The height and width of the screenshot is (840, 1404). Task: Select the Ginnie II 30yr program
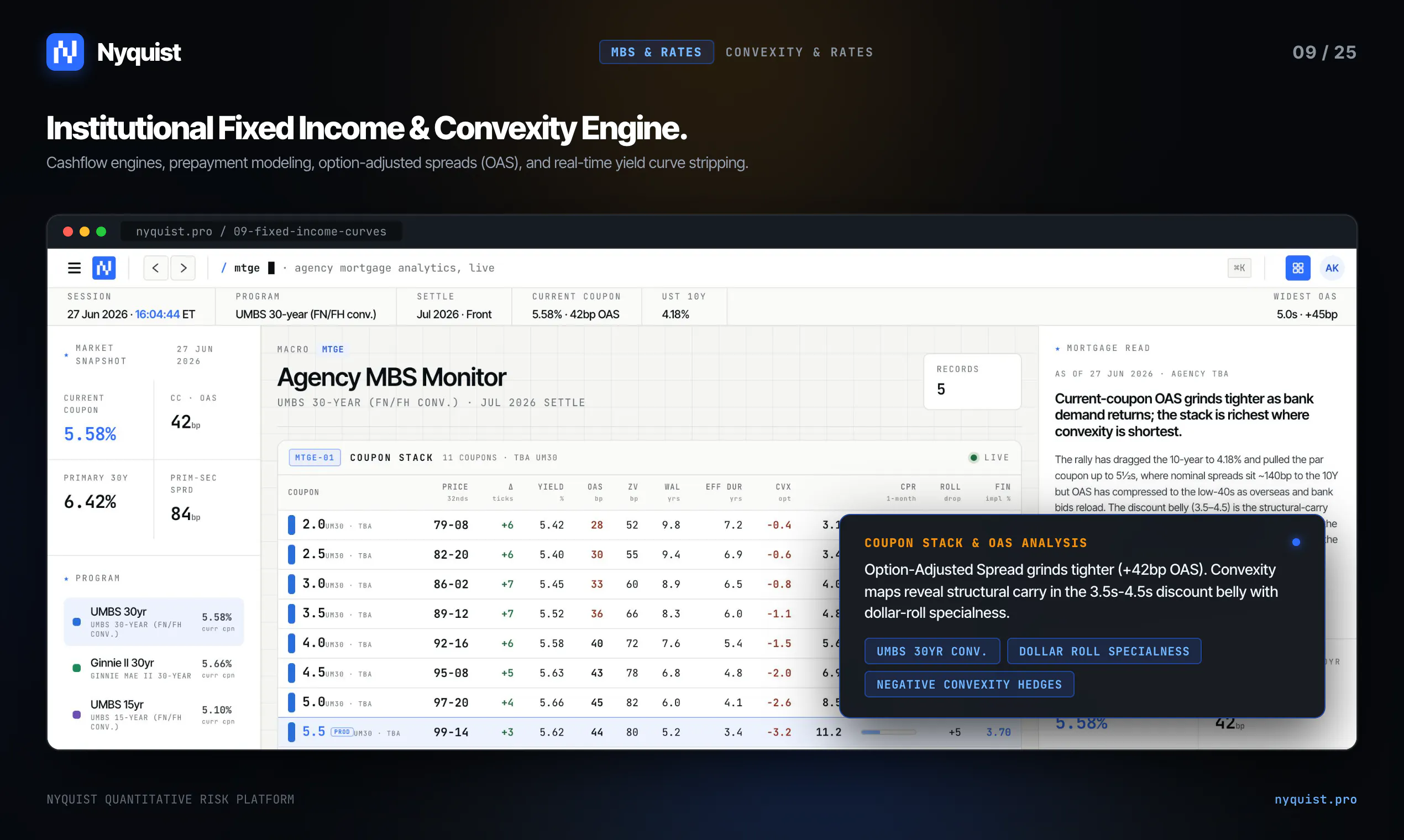[x=154, y=668]
